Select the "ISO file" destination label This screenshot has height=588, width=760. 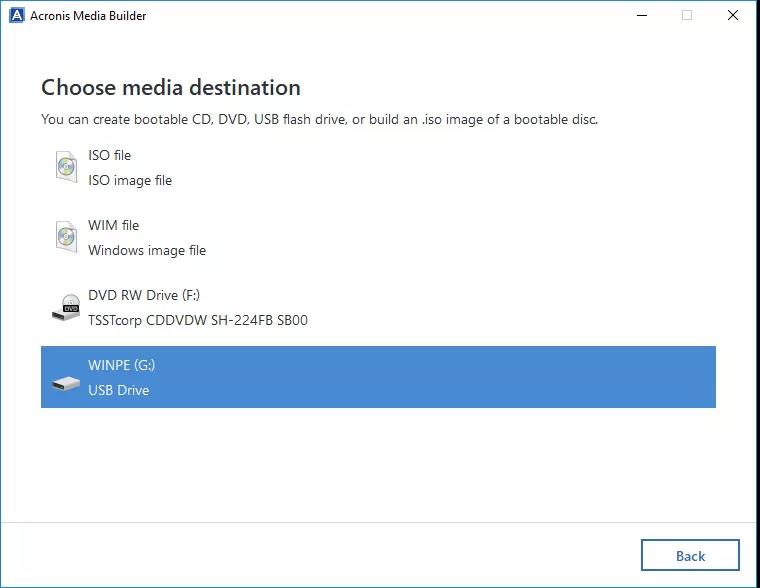click(109, 155)
